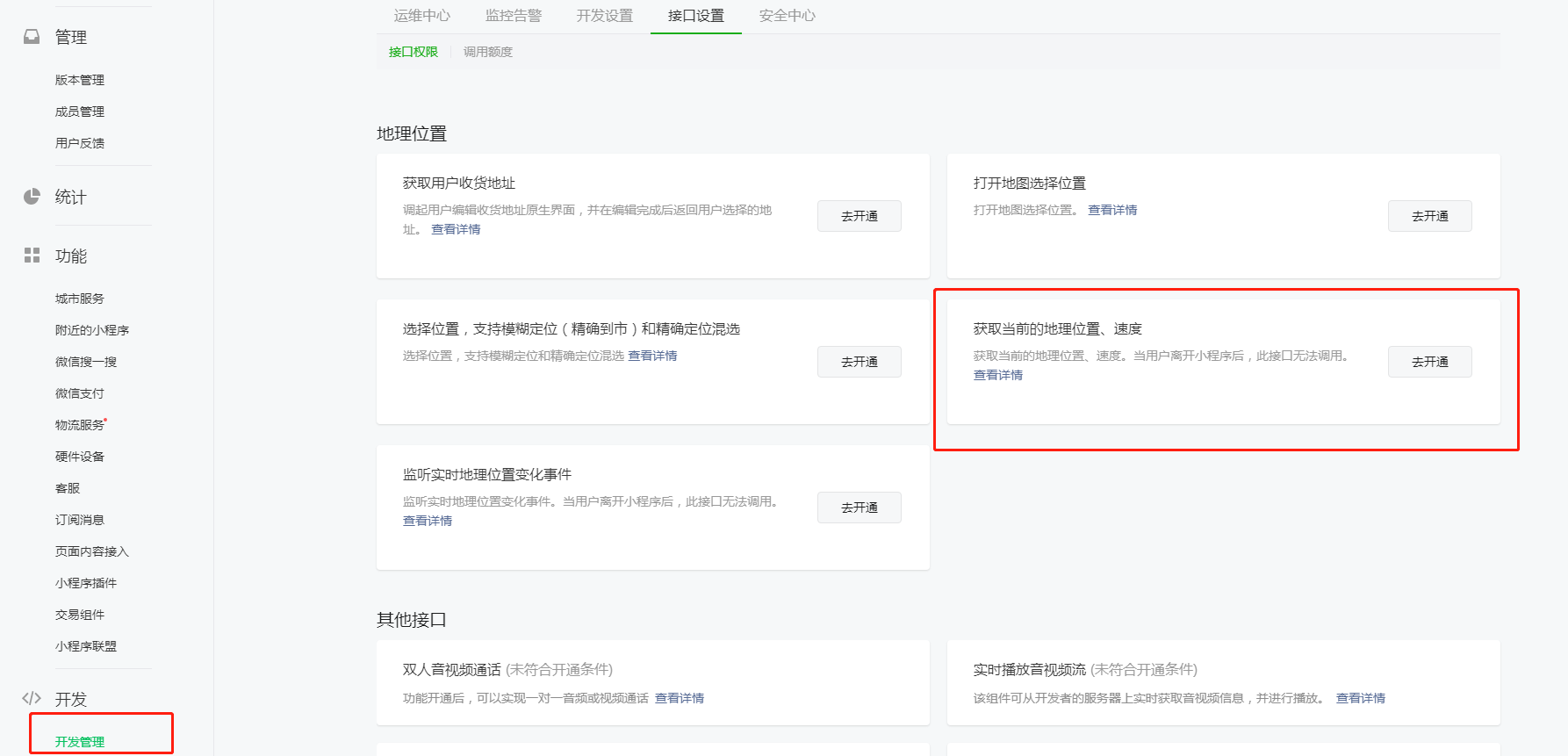Open 物流服务 sidebar item

pyautogui.click(x=80, y=425)
